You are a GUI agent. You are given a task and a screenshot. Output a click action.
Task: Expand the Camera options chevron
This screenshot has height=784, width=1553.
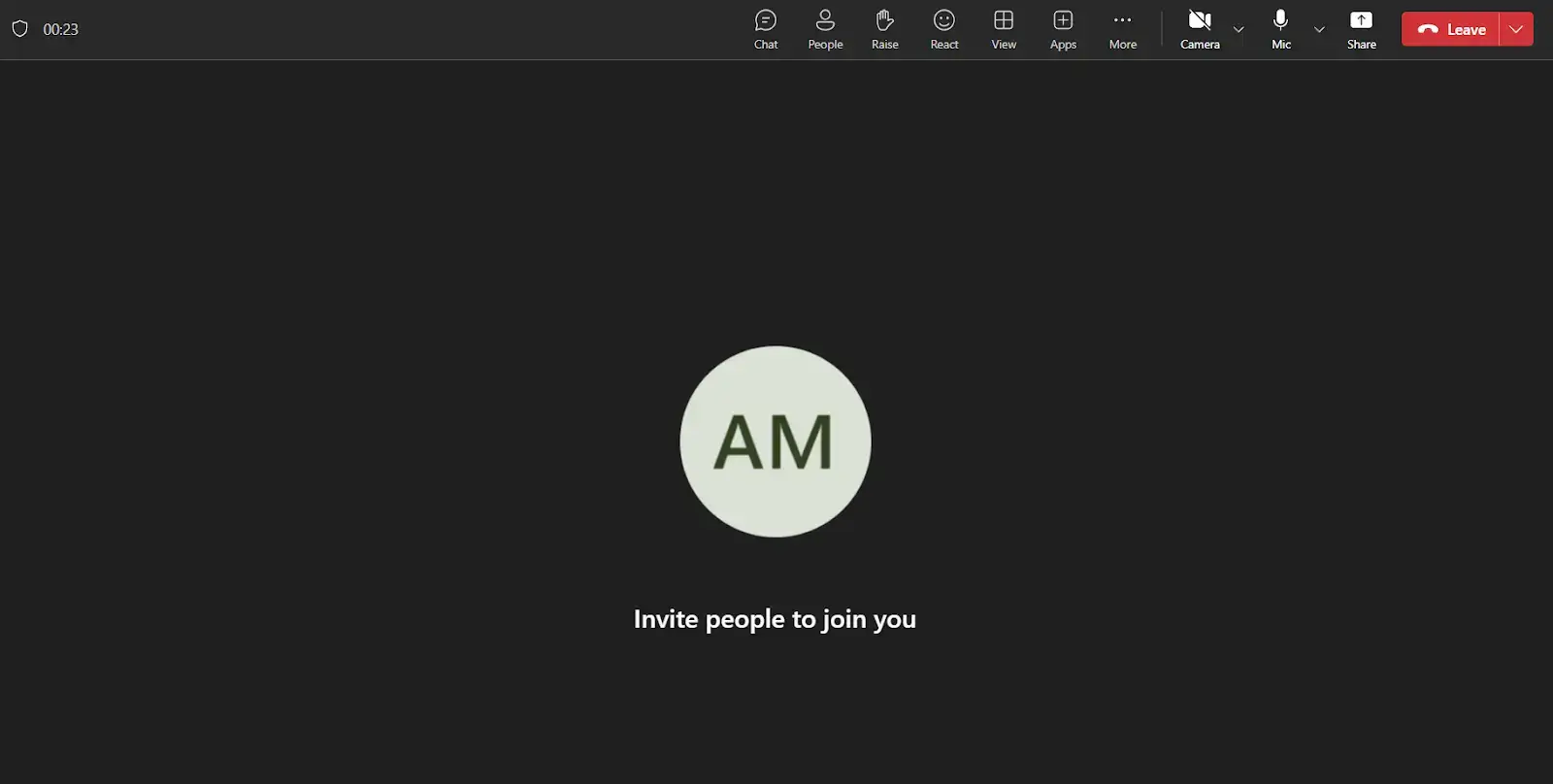click(x=1239, y=29)
